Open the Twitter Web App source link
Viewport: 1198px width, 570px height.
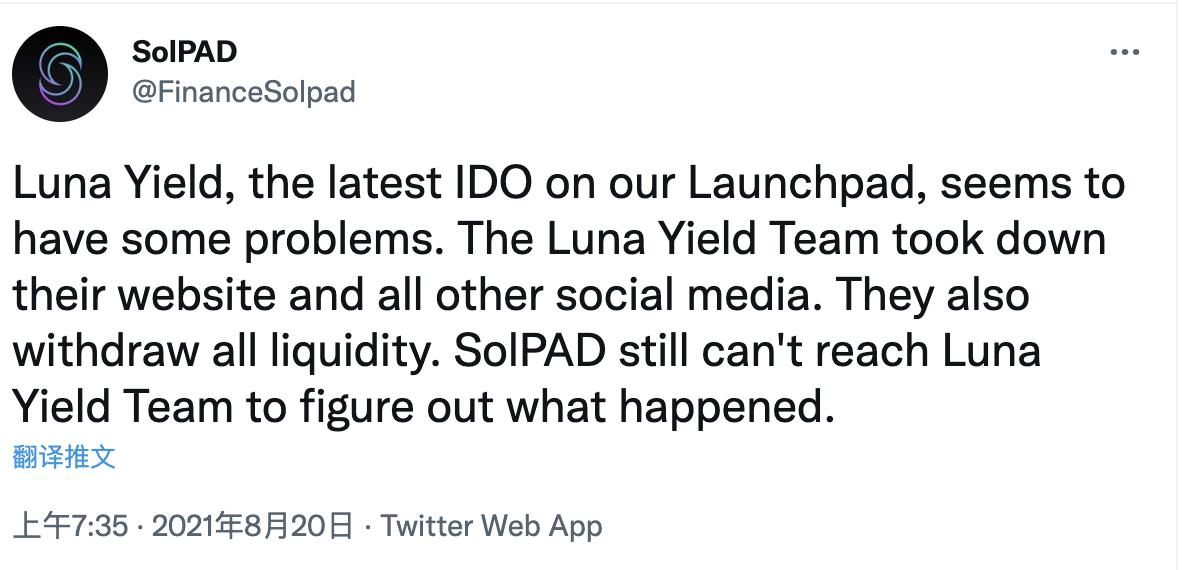click(x=492, y=525)
